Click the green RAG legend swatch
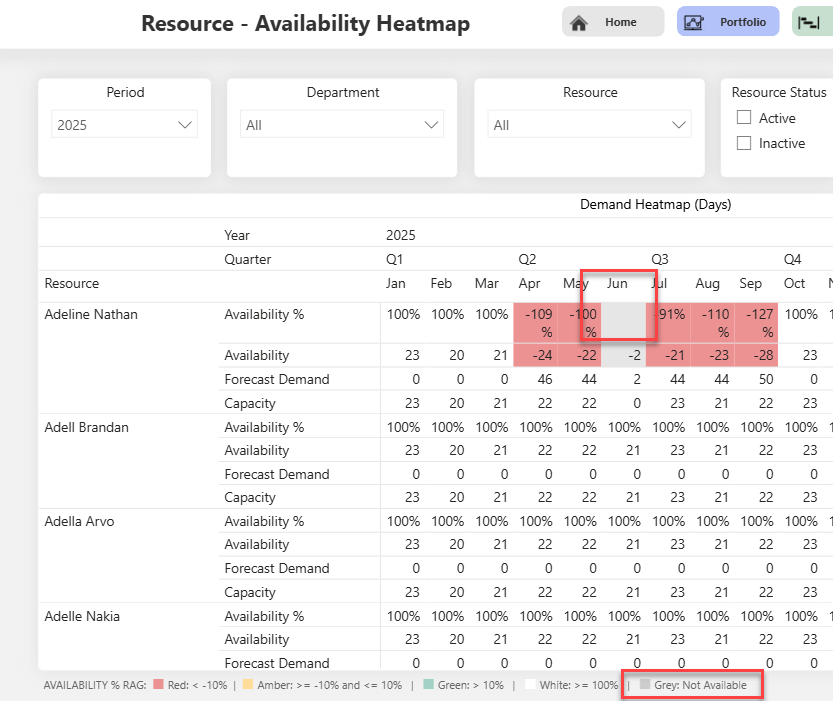This screenshot has width=833, height=701. [428, 685]
